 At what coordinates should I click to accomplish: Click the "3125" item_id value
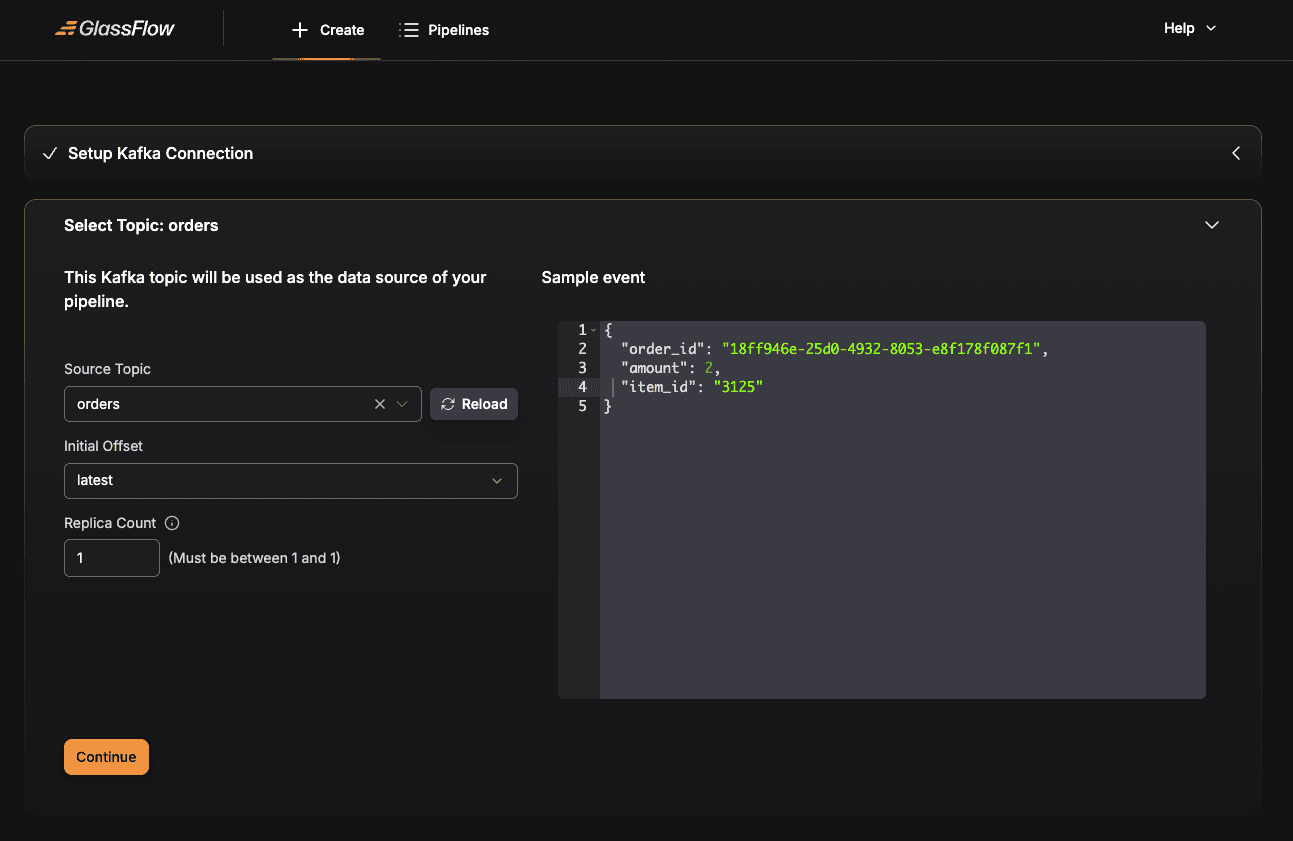tap(738, 387)
